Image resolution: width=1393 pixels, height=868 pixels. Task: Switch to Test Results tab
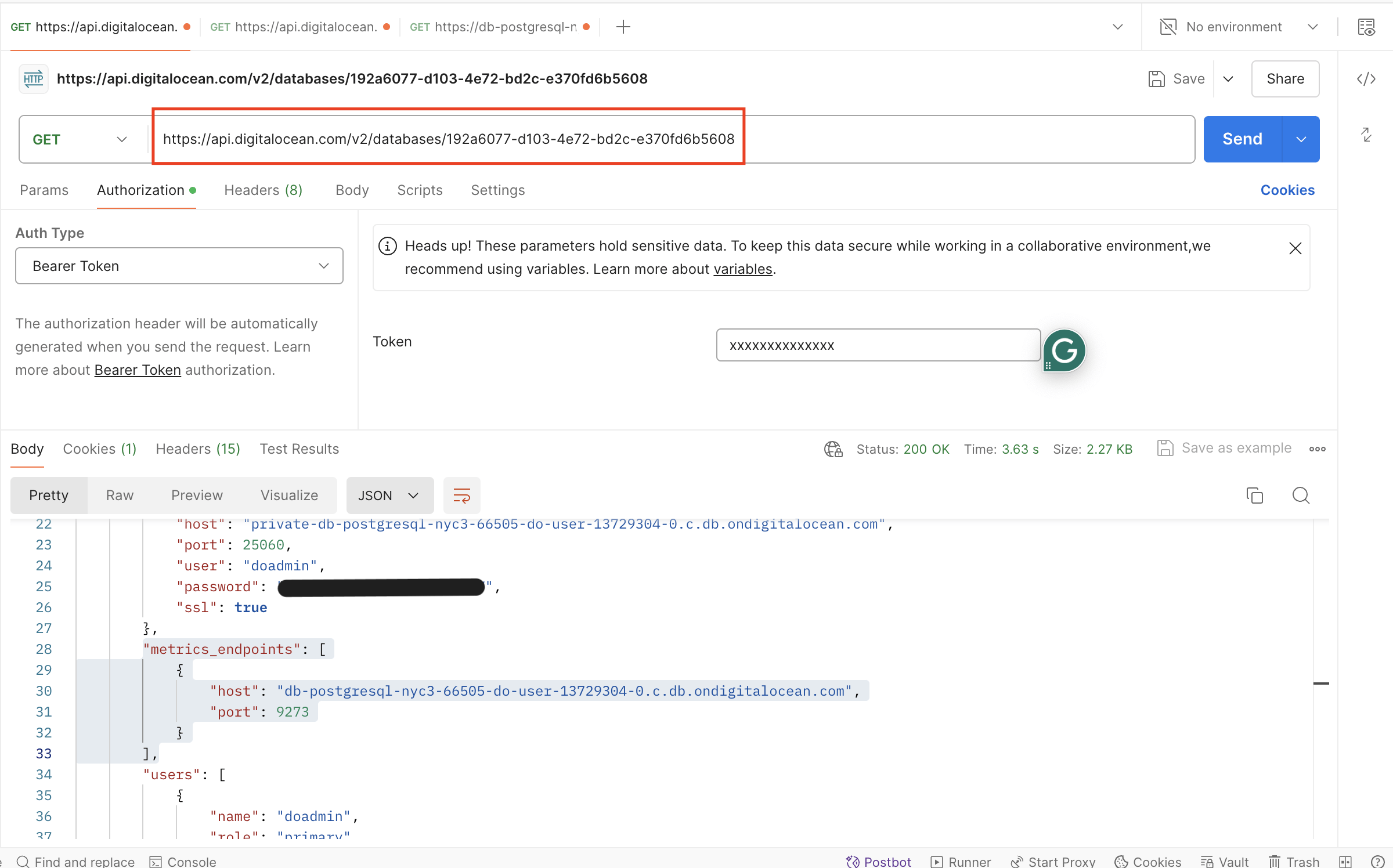[x=299, y=449]
